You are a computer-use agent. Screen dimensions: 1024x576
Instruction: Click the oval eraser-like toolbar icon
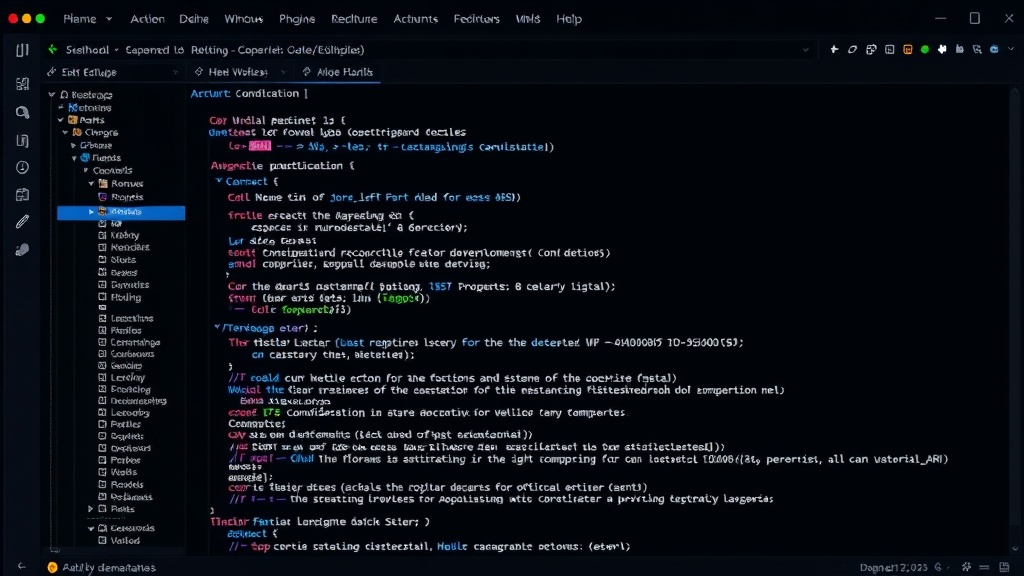click(852, 50)
